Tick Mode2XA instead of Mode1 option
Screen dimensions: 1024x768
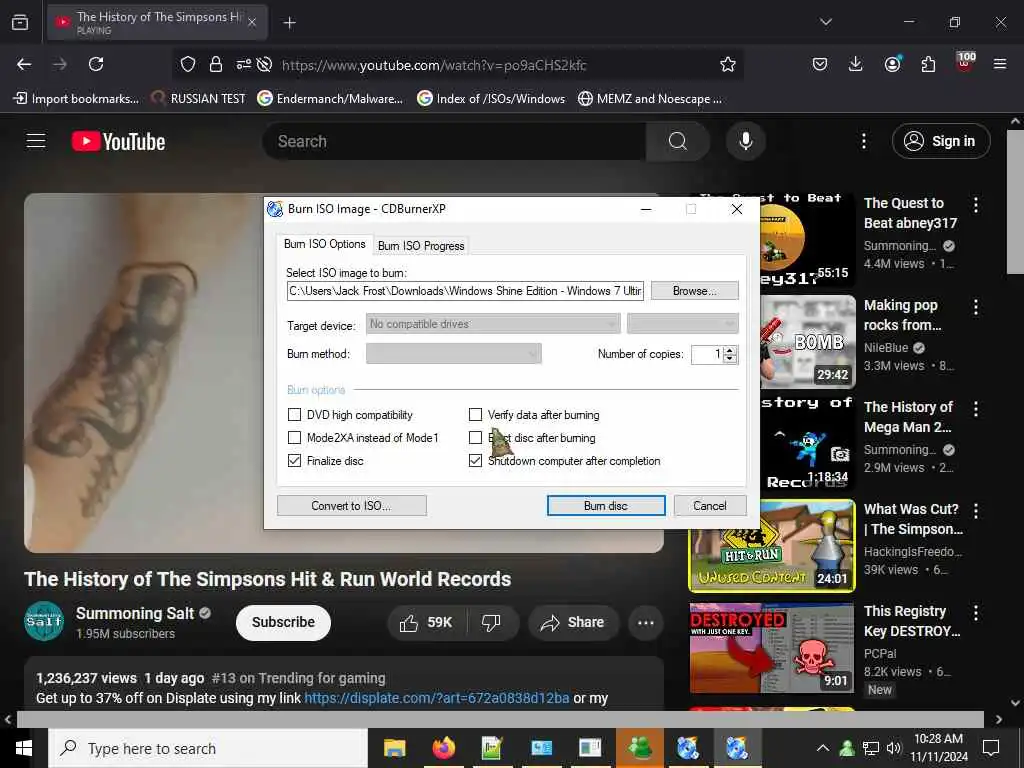[295, 438]
